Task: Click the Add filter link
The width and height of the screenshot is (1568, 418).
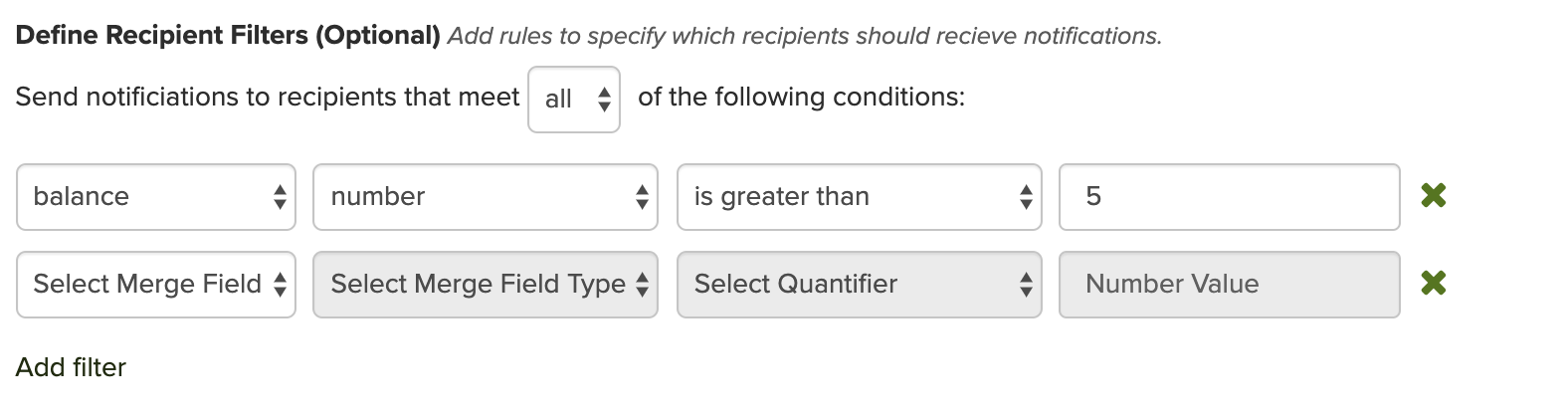Action: [x=71, y=367]
